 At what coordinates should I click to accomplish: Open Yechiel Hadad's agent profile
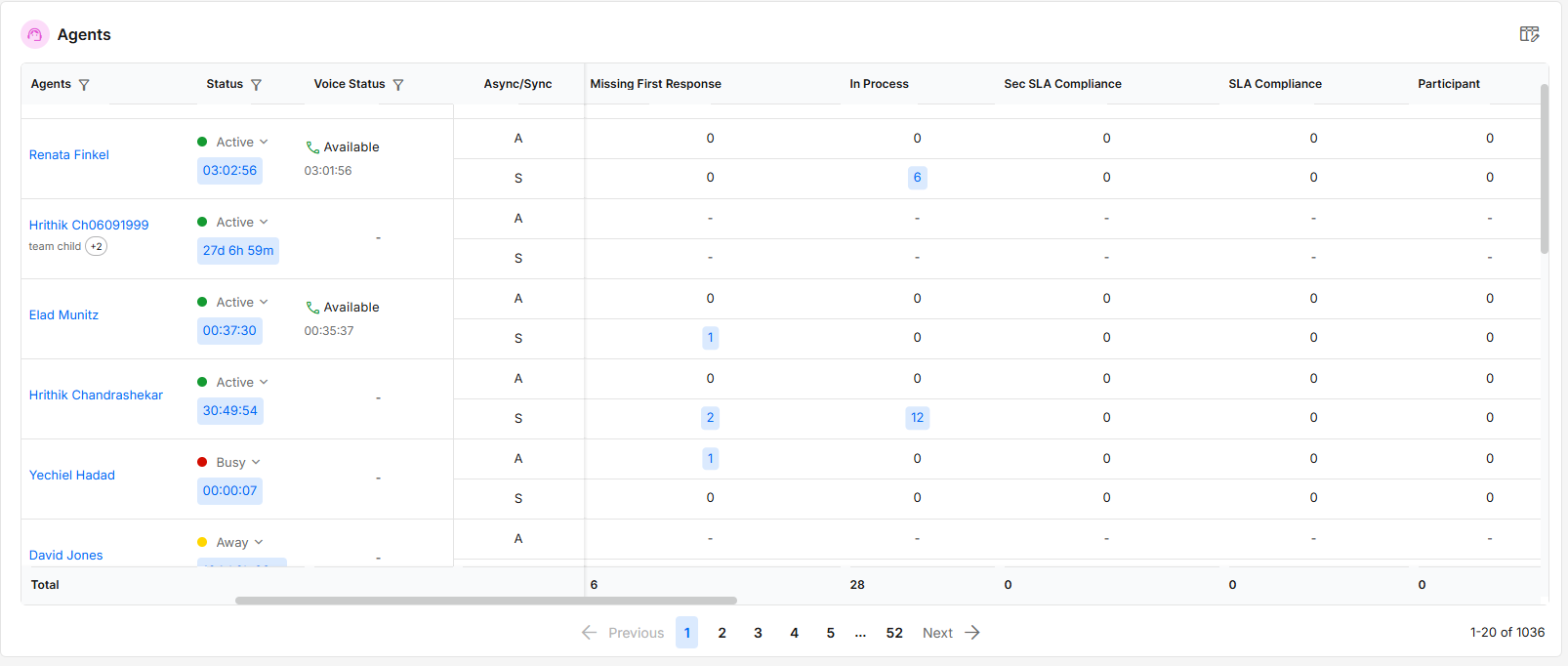point(72,476)
